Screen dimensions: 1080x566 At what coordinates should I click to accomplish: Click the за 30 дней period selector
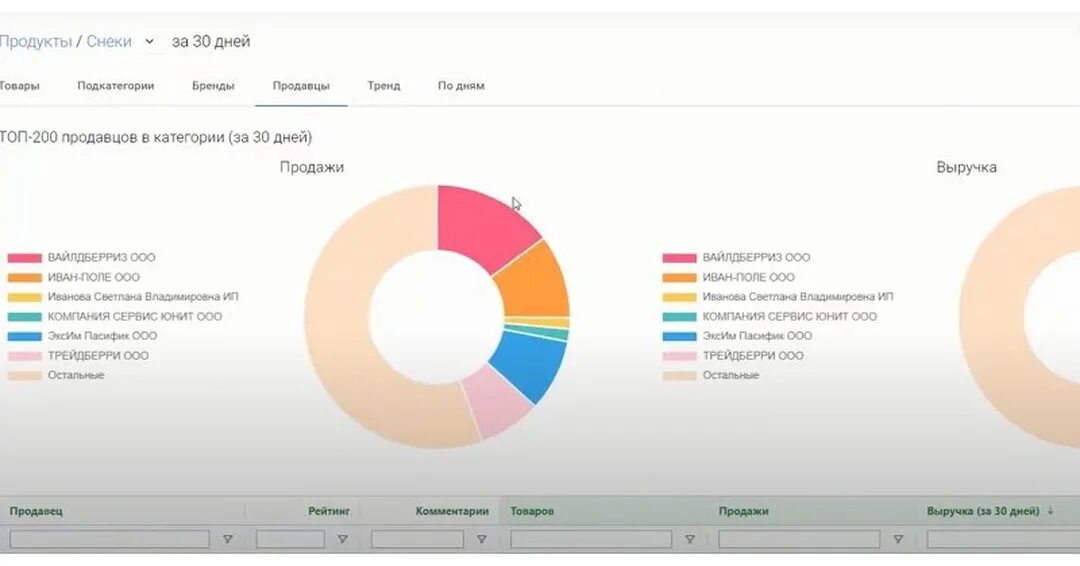pyautogui.click(x=211, y=41)
